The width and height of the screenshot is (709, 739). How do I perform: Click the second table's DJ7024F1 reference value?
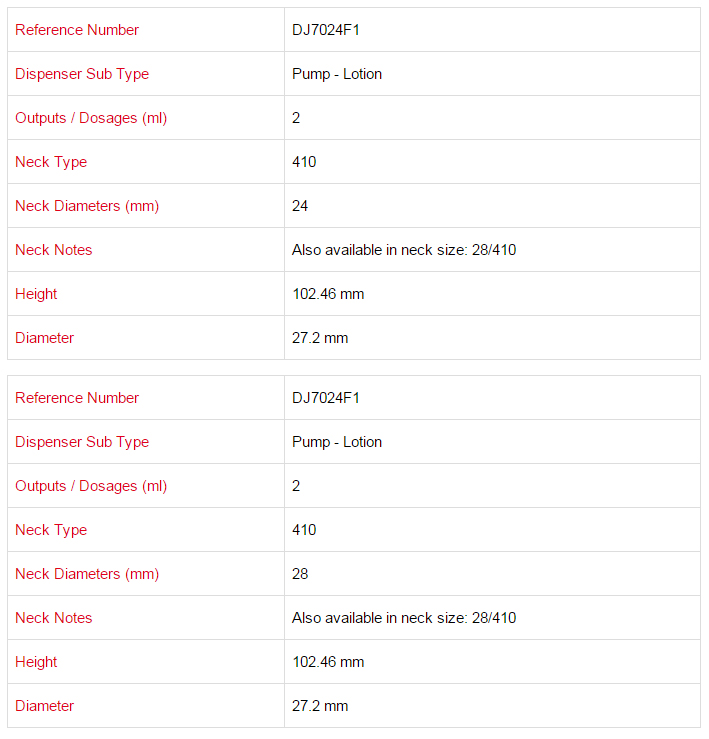326,398
